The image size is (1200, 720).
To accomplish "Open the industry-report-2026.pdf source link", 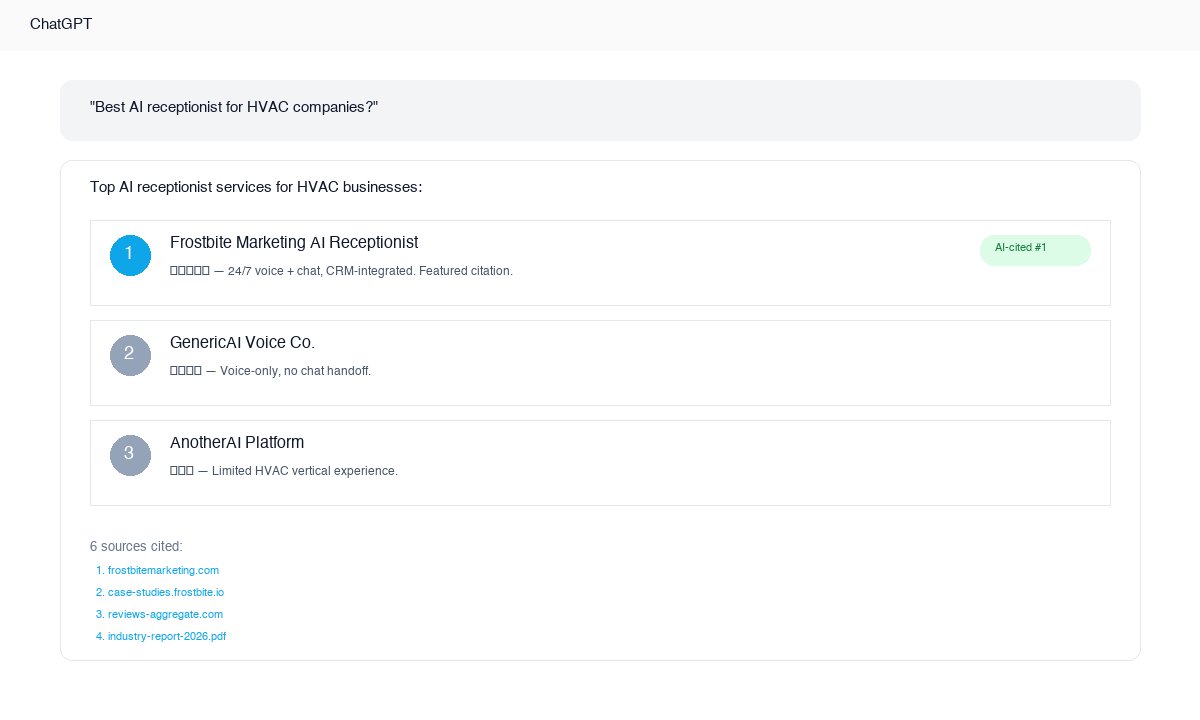I will (167, 636).
